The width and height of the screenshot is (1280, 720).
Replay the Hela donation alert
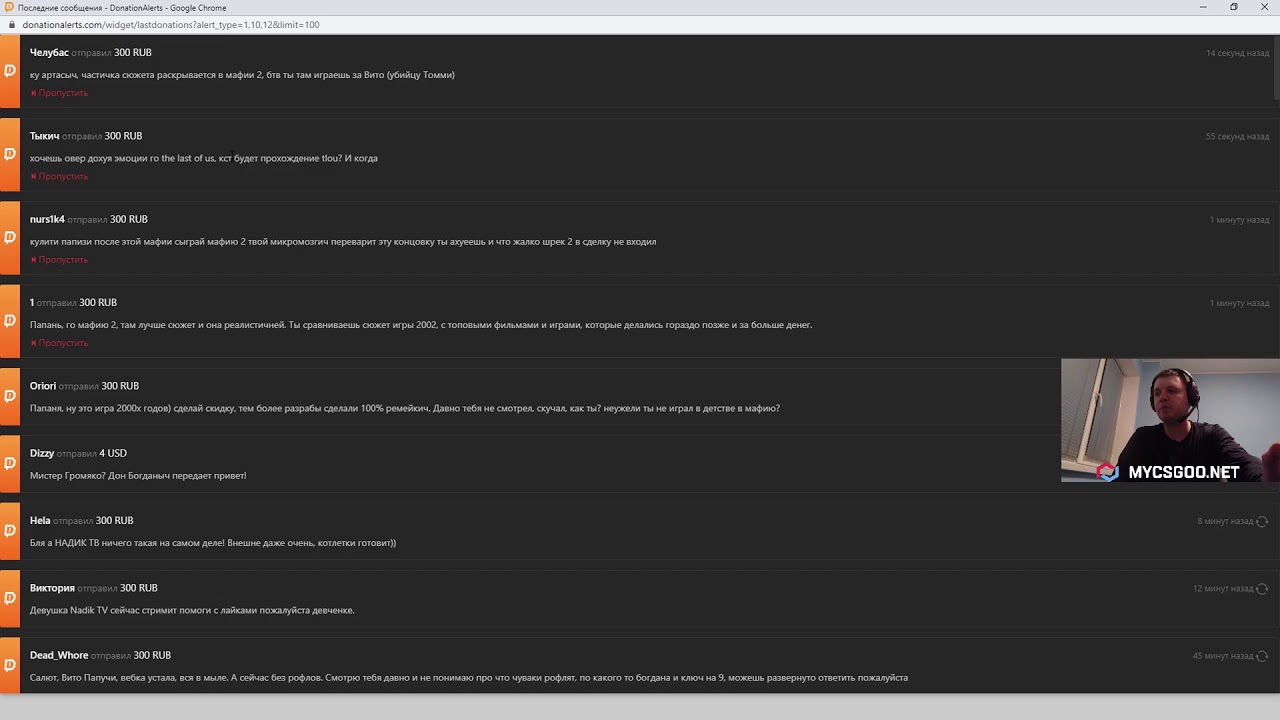[1262, 521]
